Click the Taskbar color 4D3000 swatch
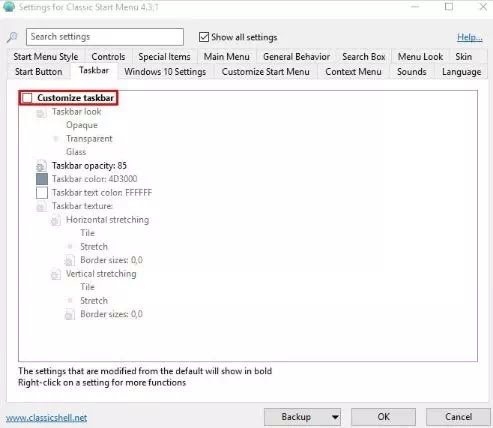Screen dimensions: 493x428 click(x=42, y=179)
